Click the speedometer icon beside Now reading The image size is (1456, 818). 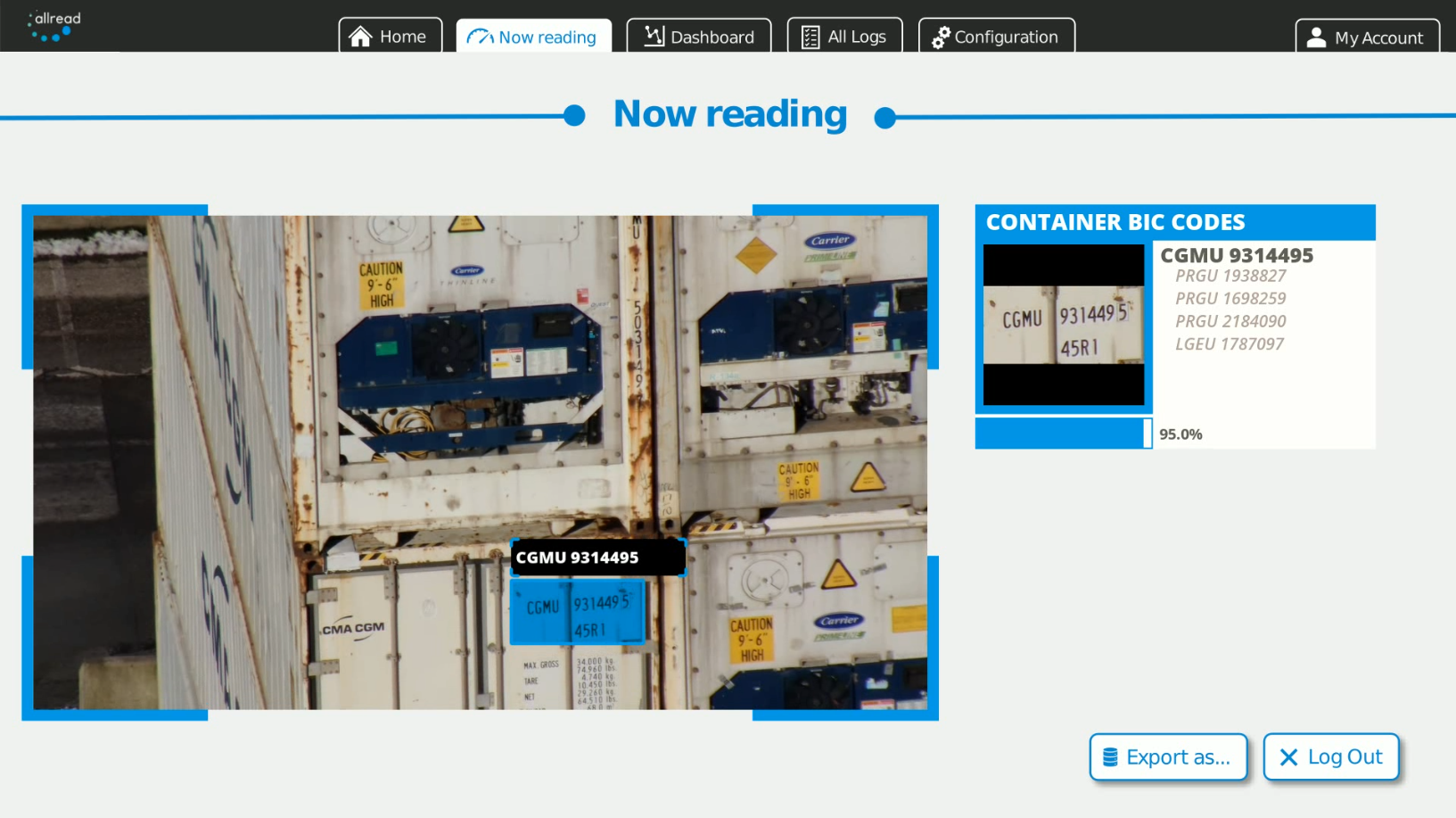pos(479,37)
